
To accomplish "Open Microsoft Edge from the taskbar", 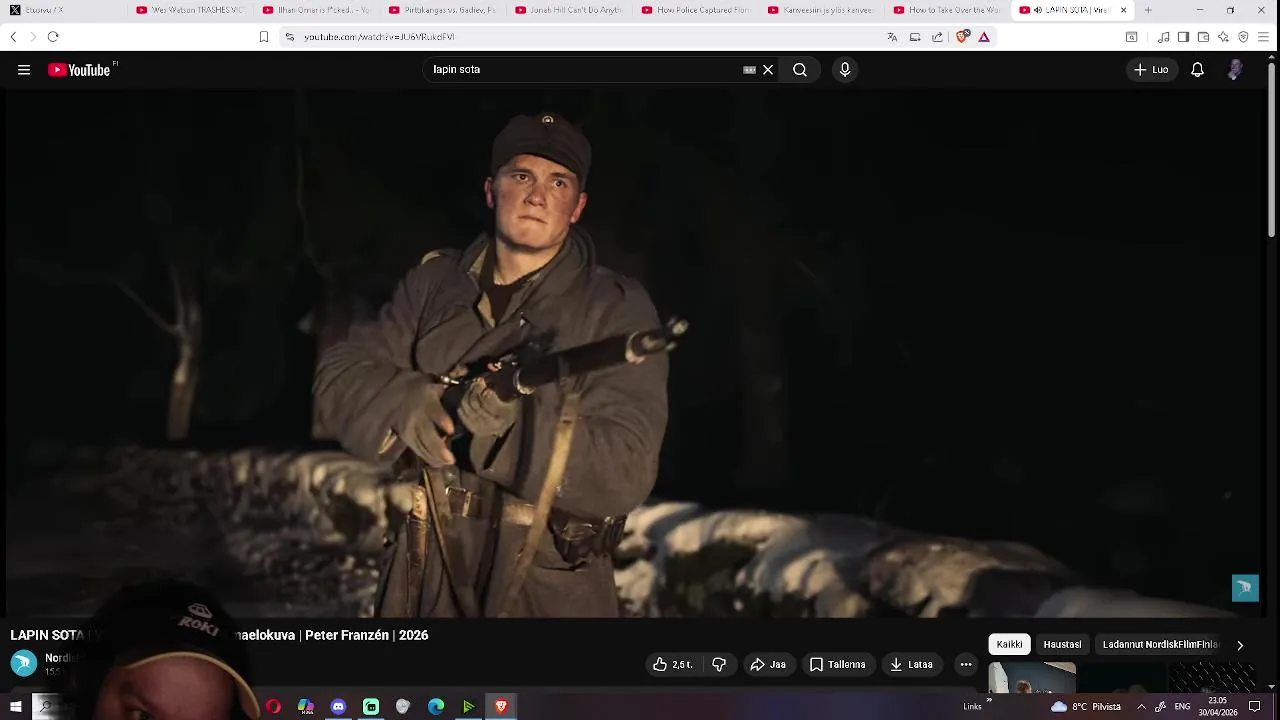I will (436, 706).
